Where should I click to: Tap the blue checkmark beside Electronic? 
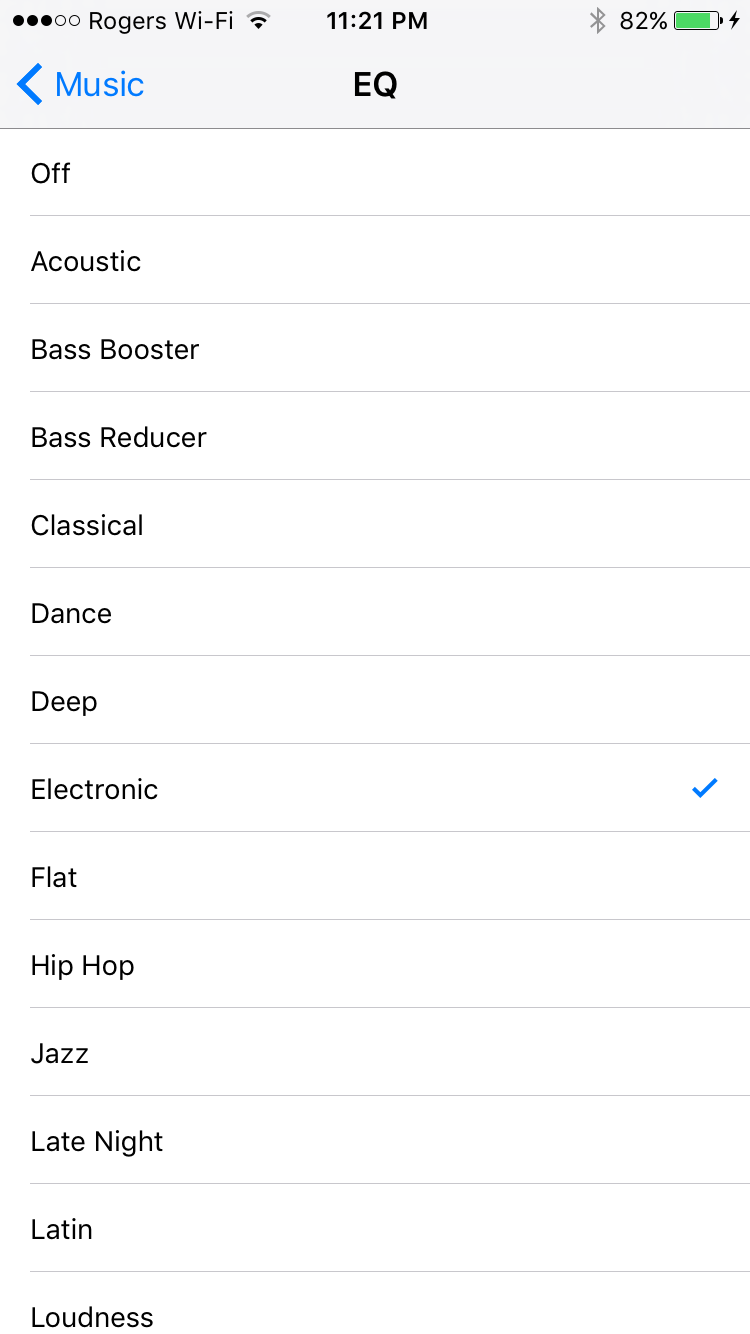coord(705,789)
